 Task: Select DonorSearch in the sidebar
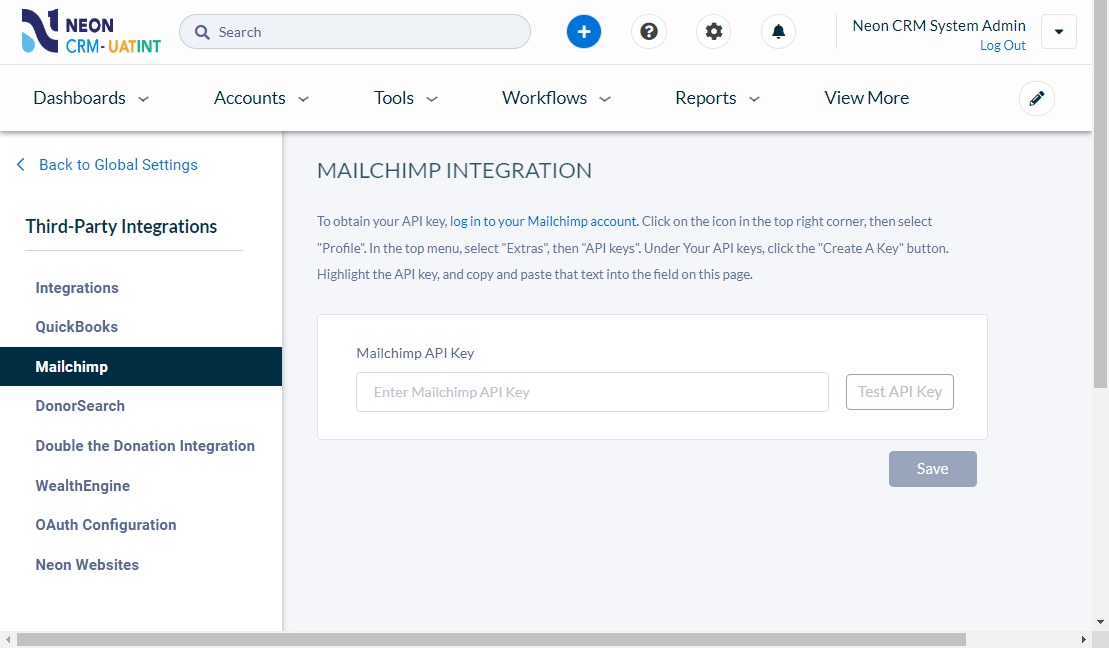pos(80,406)
